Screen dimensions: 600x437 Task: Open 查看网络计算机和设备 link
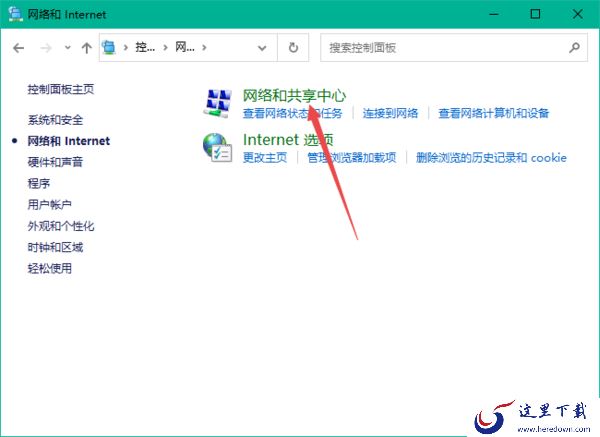[493, 113]
